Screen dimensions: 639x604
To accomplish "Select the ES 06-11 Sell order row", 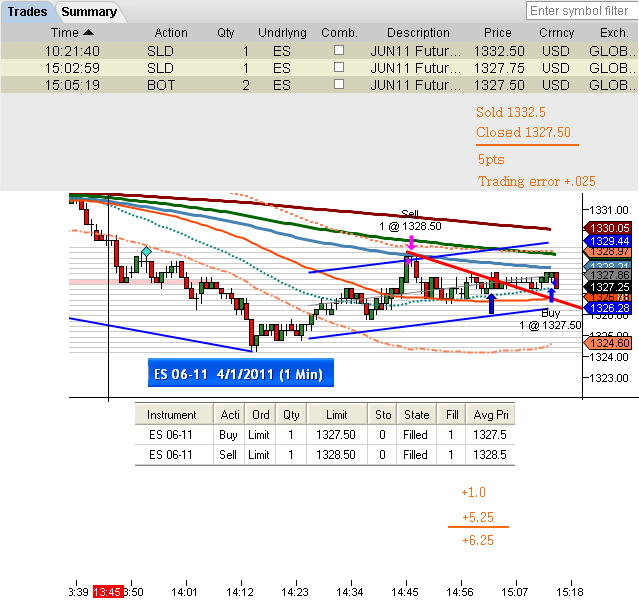I will click(x=325, y=454).
